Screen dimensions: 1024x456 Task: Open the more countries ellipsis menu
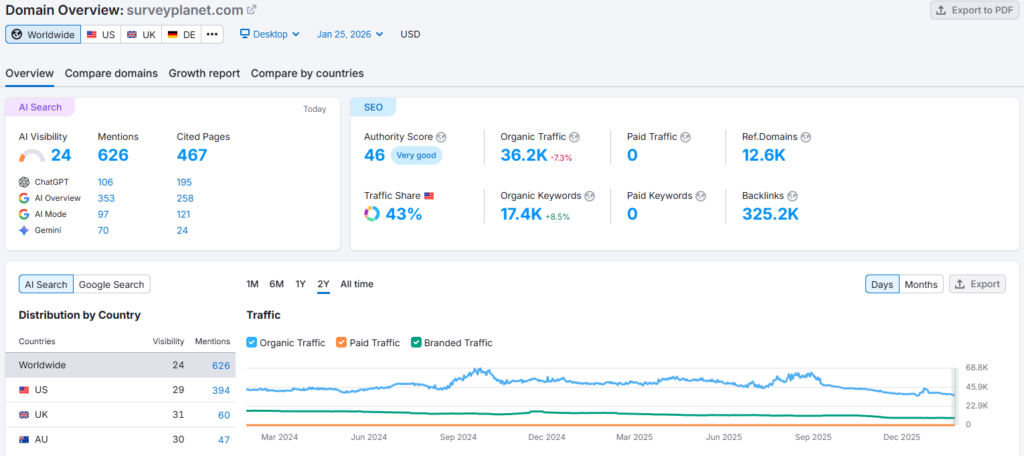[212, 34]
